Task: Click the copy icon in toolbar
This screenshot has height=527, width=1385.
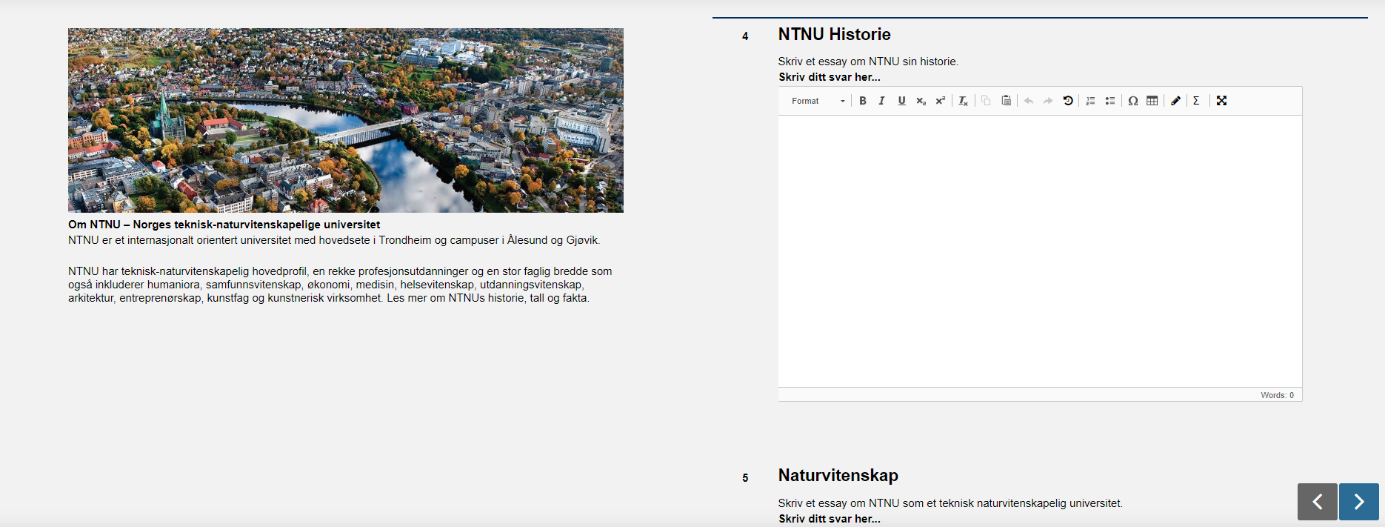Action: (986, 101)
